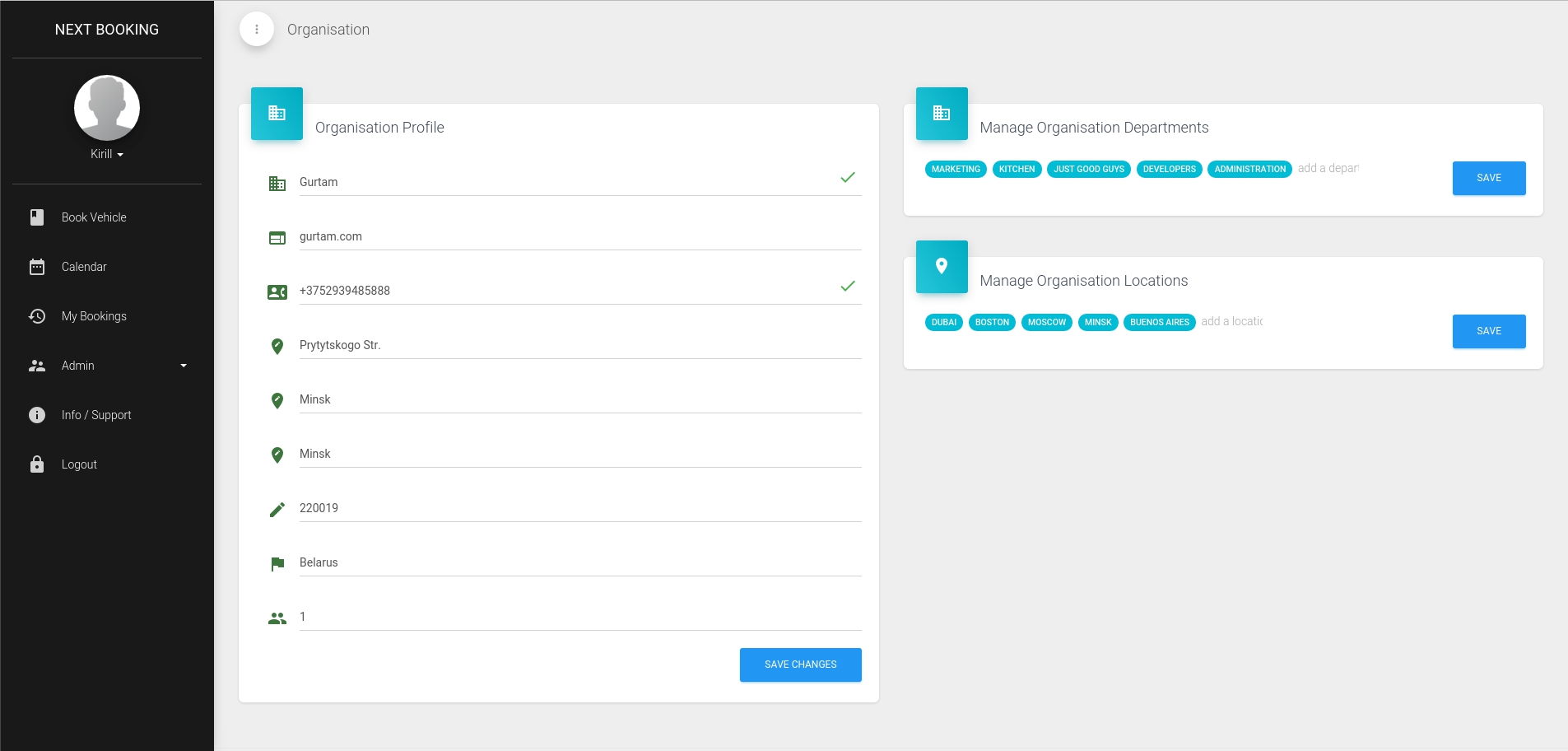Viewport: 1568px width, 751px height.
Task: Go to My Bookings in the sidebar
Action: [x=93, y=315]
